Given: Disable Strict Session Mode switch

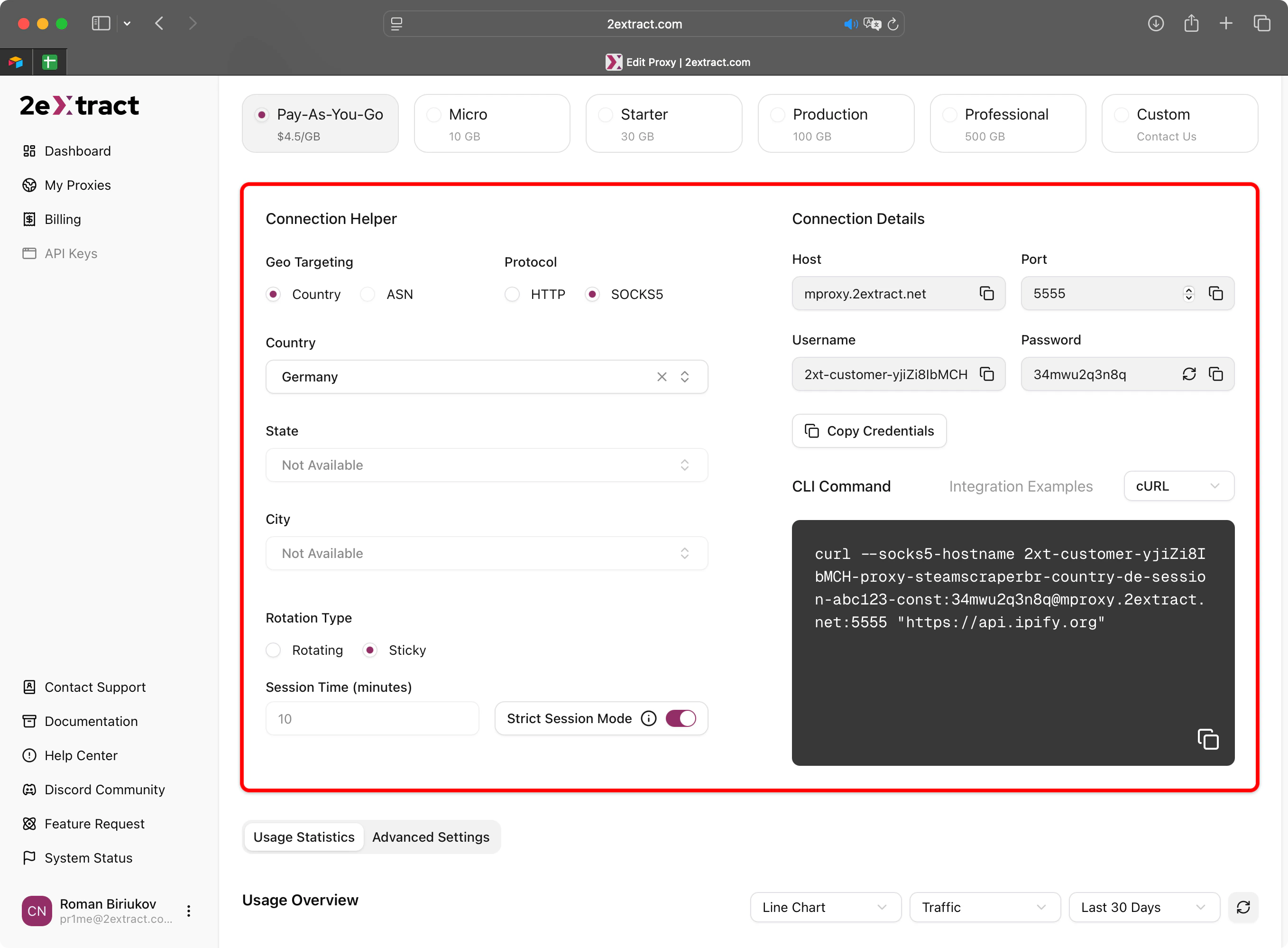Looking at the screenshot, I should point(681,718).
